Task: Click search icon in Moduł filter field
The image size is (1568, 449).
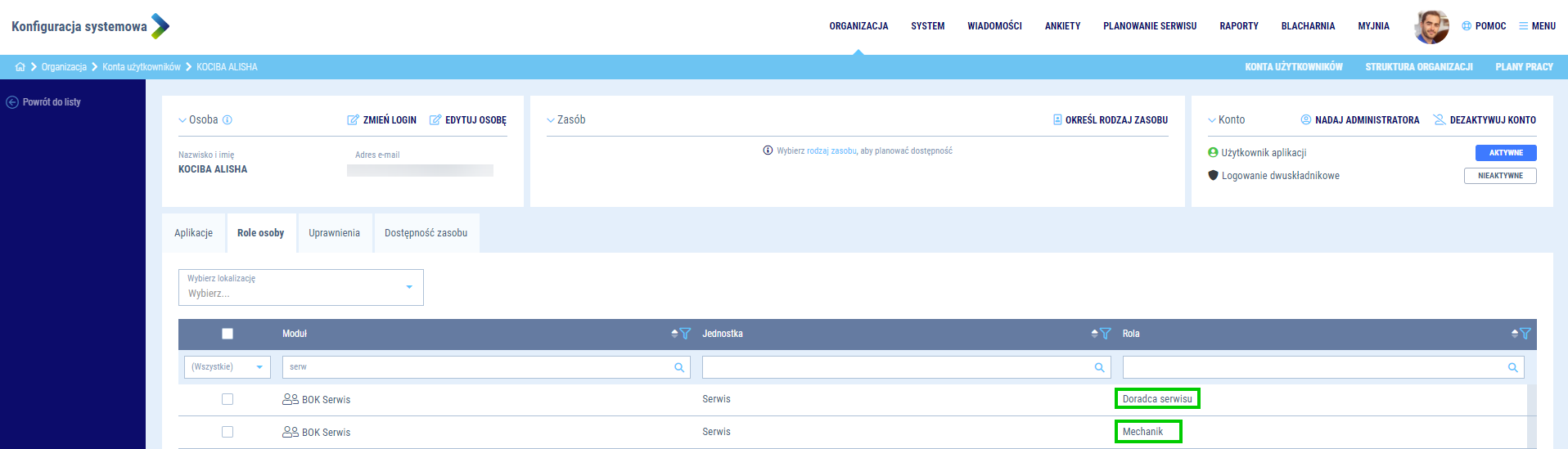Action: [x=678, y=368]
